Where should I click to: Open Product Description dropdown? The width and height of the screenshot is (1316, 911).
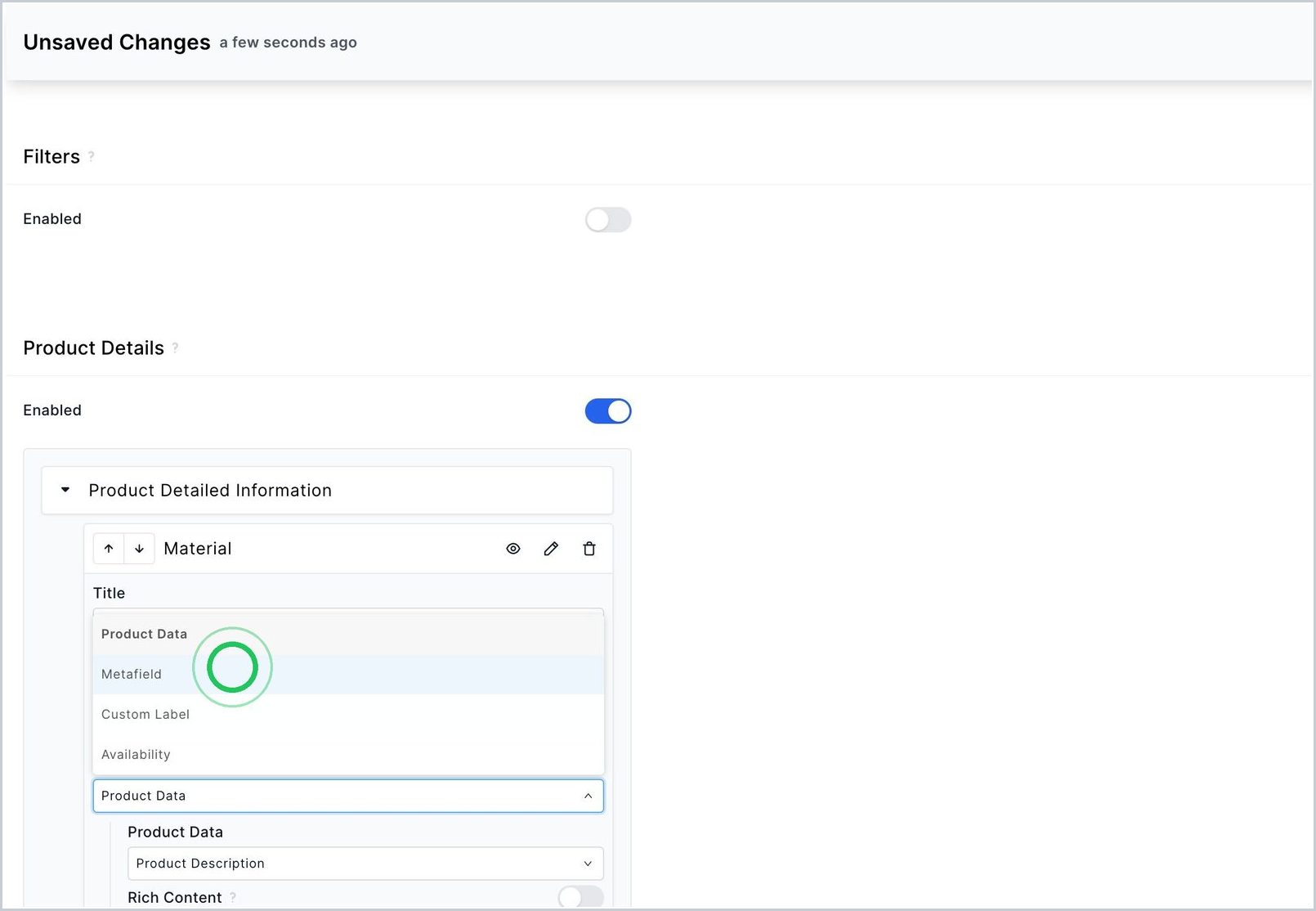365,864
